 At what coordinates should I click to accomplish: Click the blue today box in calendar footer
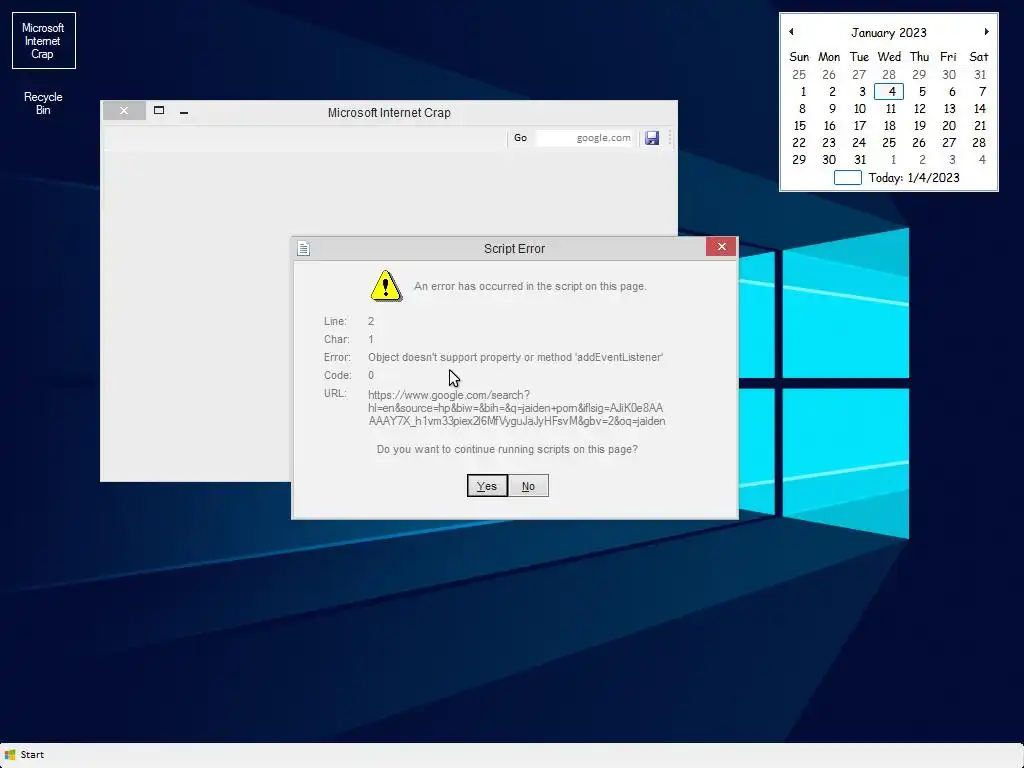(848, 178)
